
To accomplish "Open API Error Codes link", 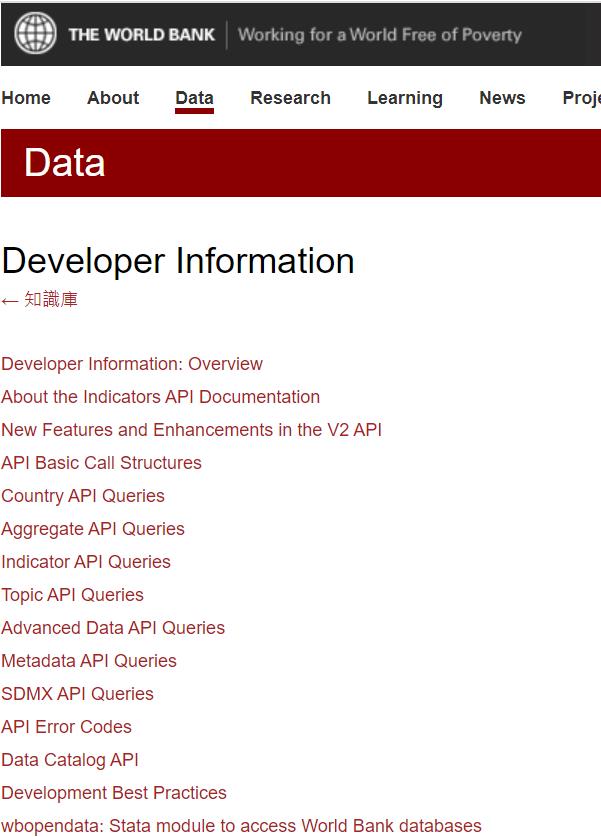I will (x=67, y=727).
